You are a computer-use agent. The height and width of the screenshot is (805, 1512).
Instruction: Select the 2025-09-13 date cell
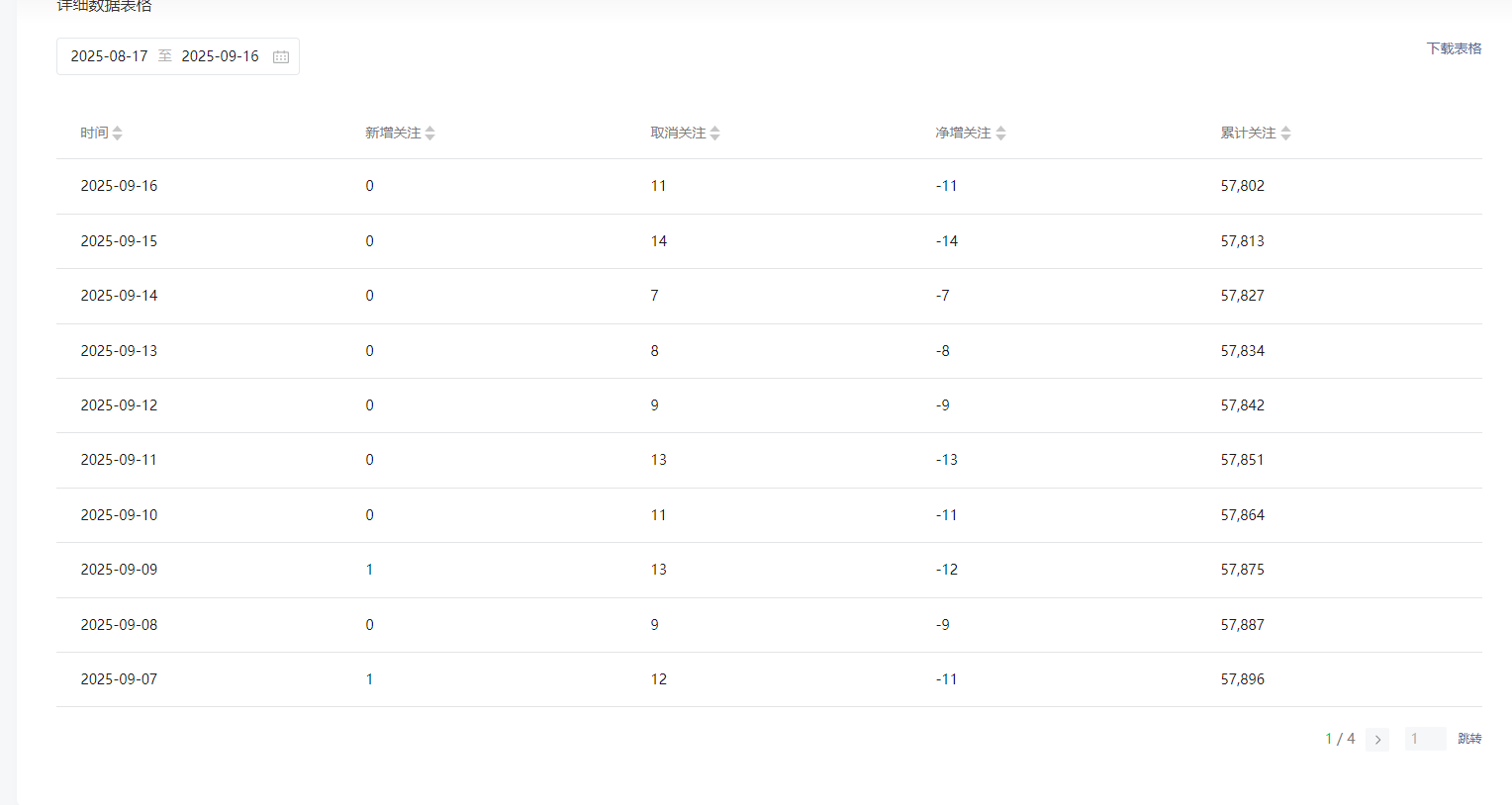[x=119, y=351]
